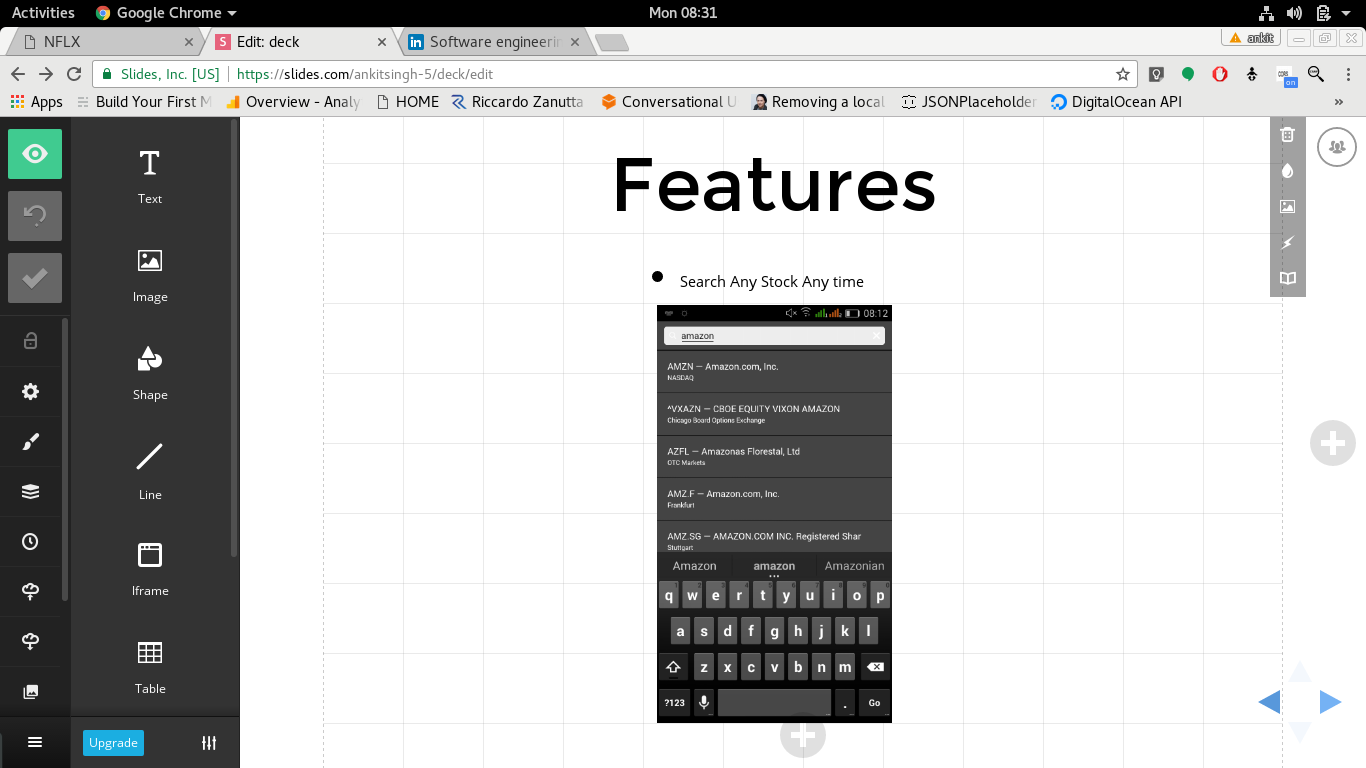Open Apps bookmark shortcut
The width and height of the screenshot is (1366, 768).
(36, 102)
